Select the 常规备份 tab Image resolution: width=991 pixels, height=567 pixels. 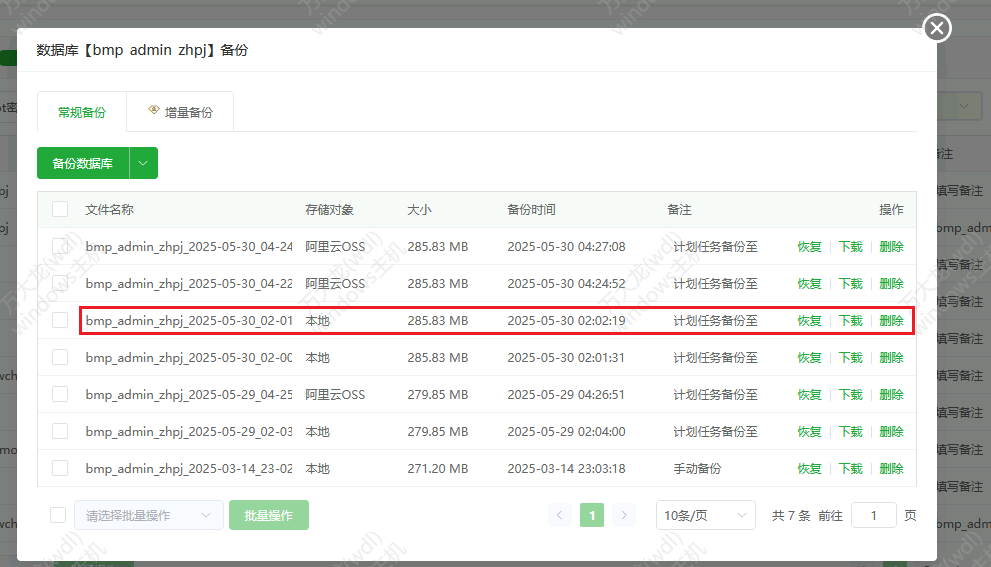(82, 112)
